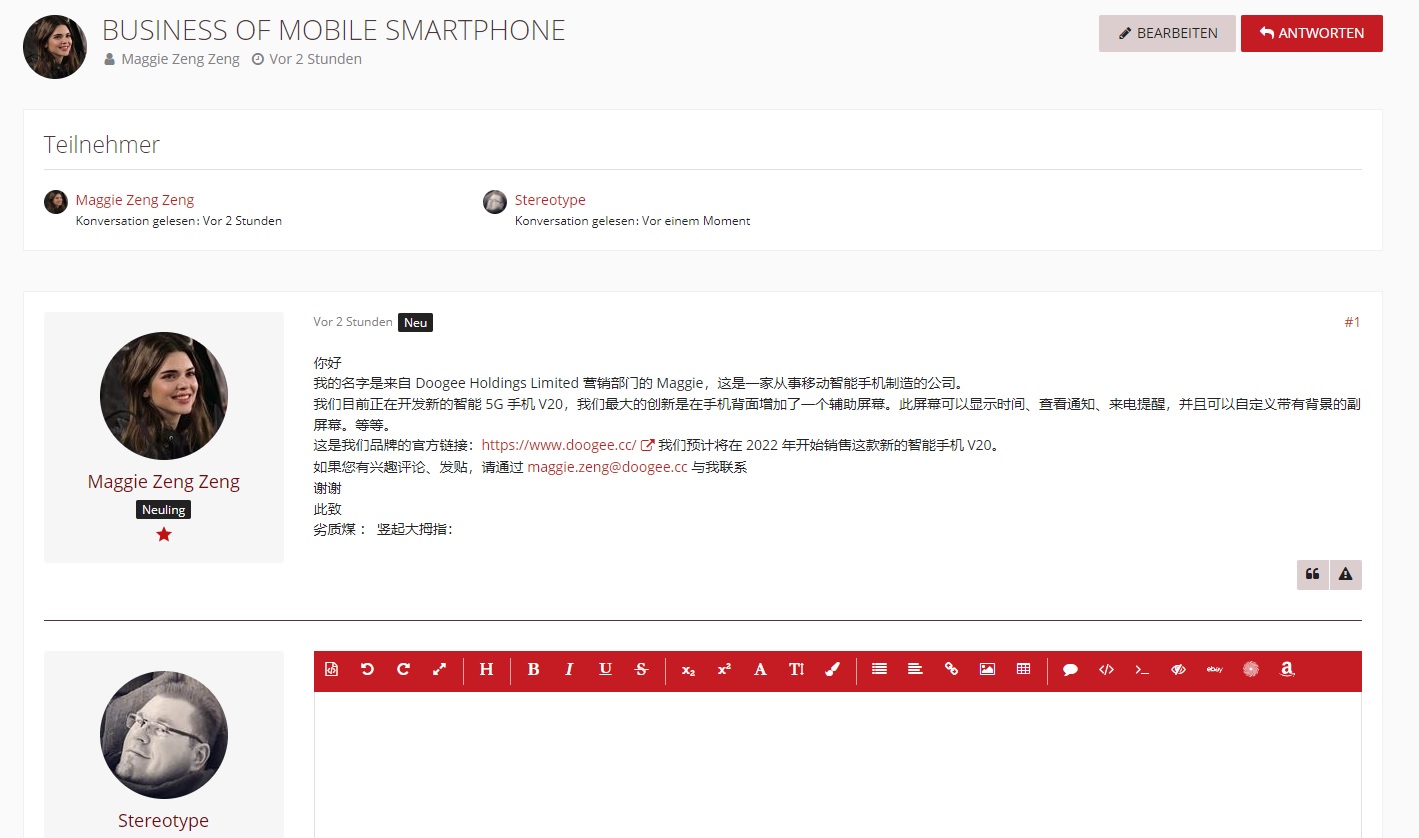The width and height of the screenshot is (1419, 838).
Task: Insert inline code with terminal icon
Action: pyautogui.click(x=1142, y=669)
